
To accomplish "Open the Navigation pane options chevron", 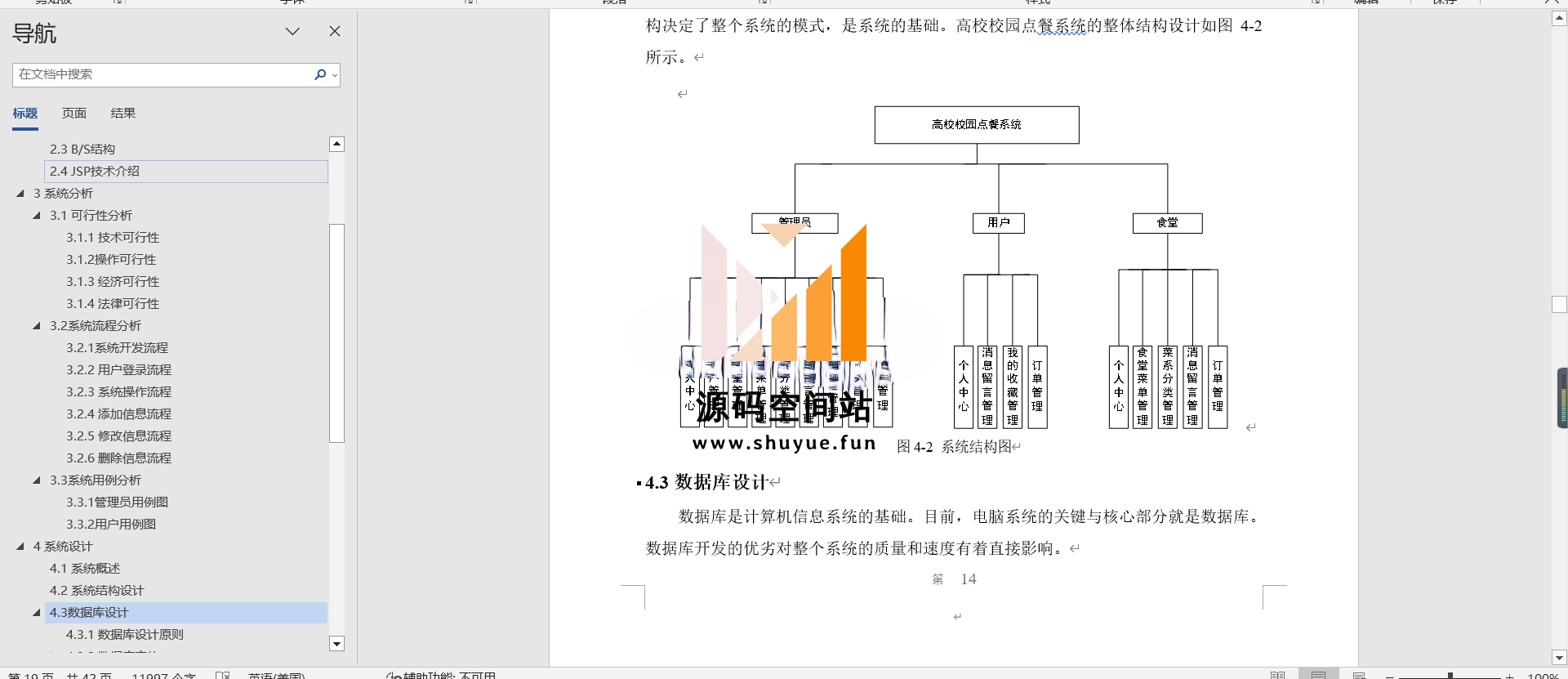I will (292, 32).
